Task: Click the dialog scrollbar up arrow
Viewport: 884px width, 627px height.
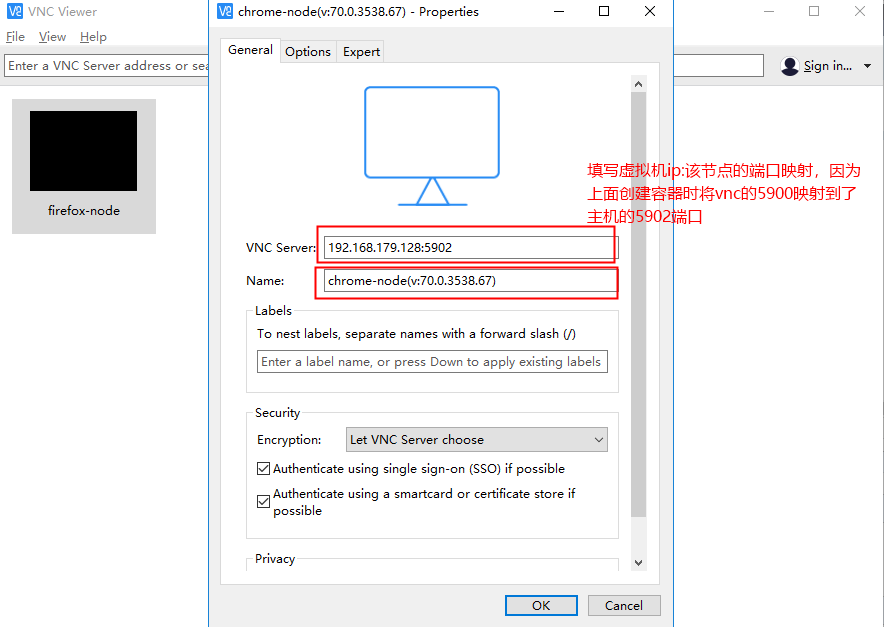Action: (638, 84)
